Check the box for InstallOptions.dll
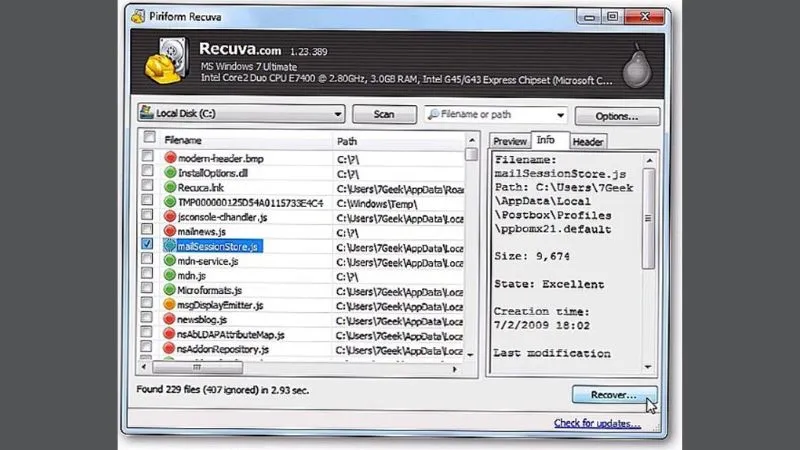800x450 pixels. (x=147, y=170)
